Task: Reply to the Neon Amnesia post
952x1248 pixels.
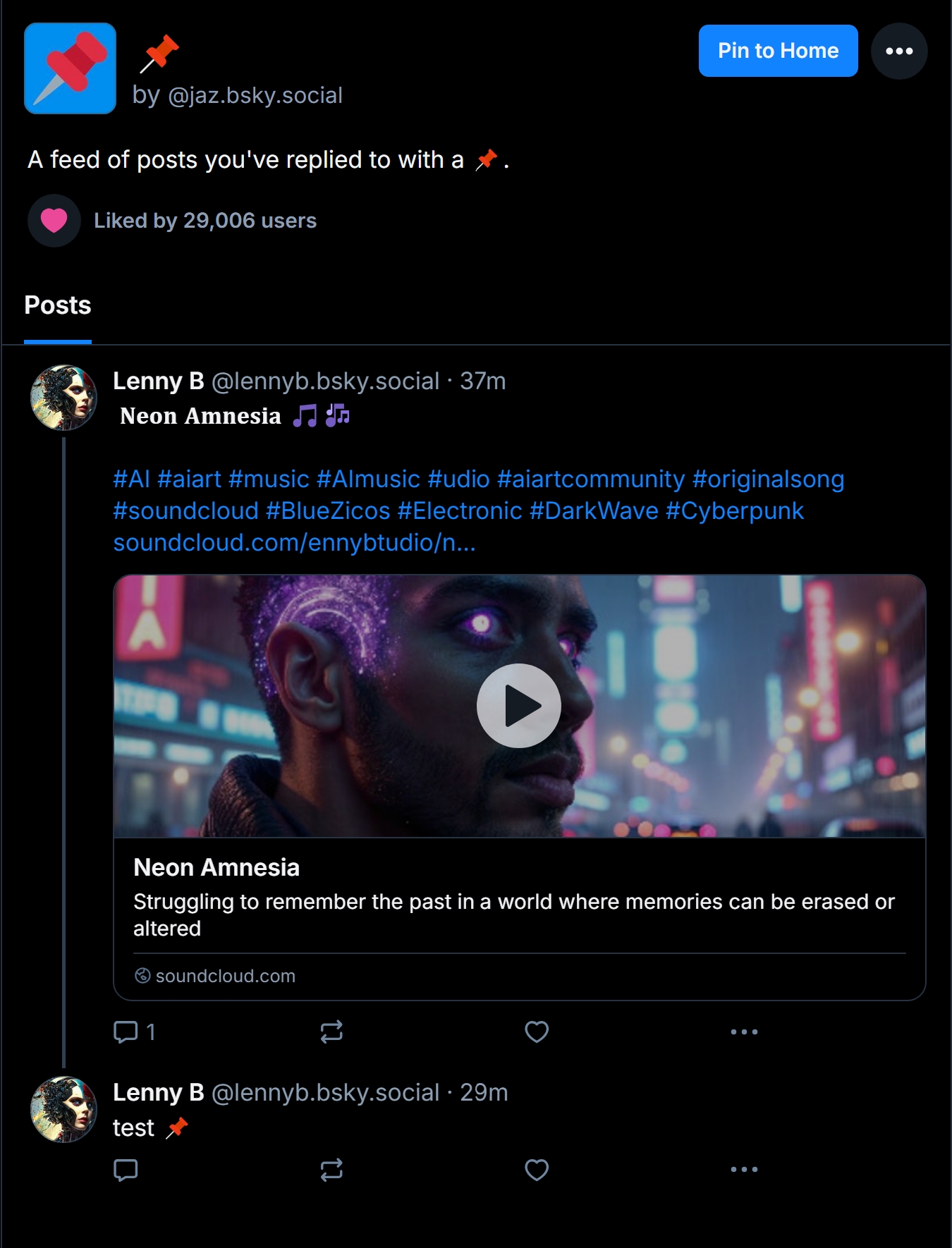Action: [126, 1032]
